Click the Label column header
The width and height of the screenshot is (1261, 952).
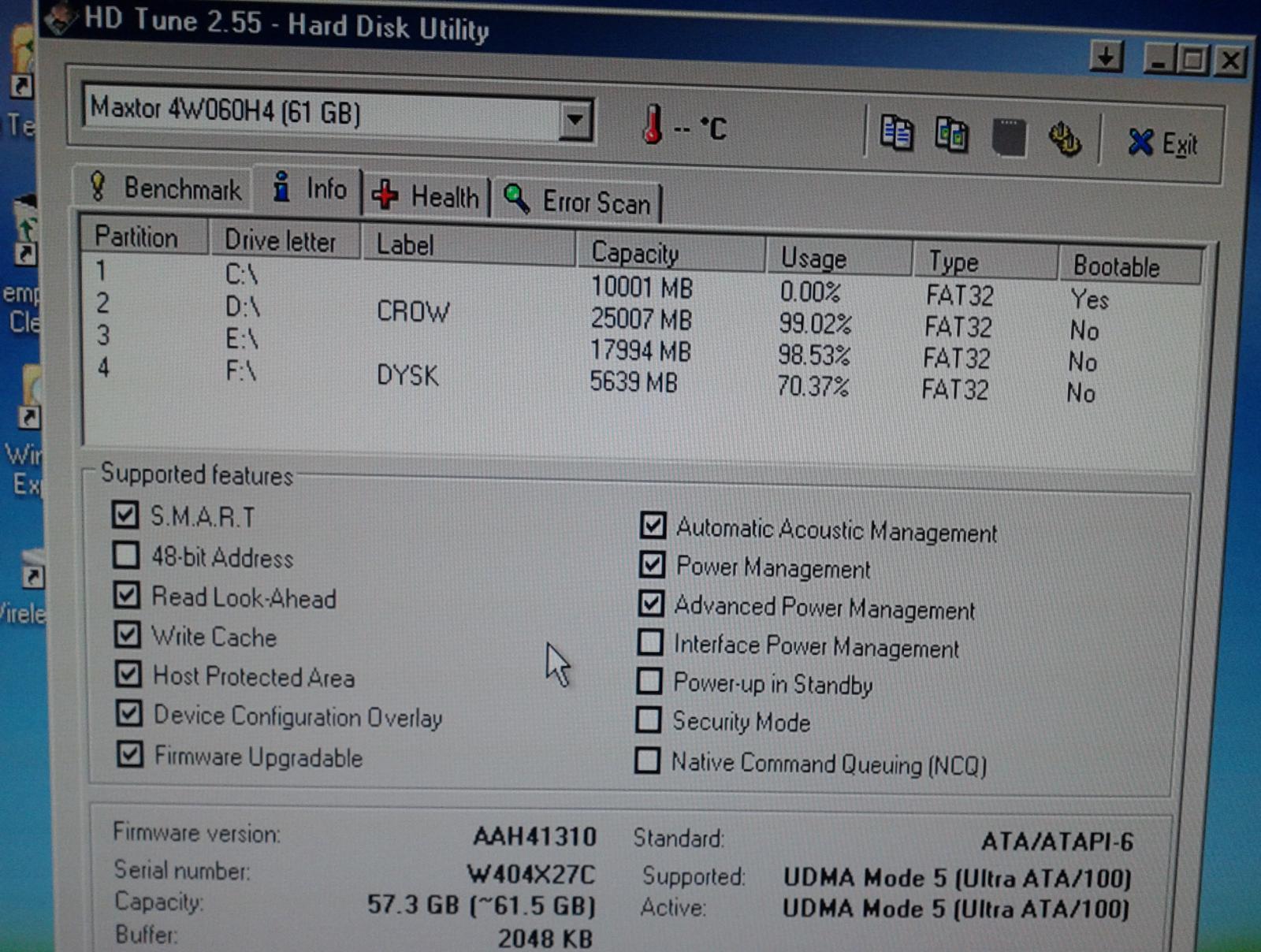468,245
